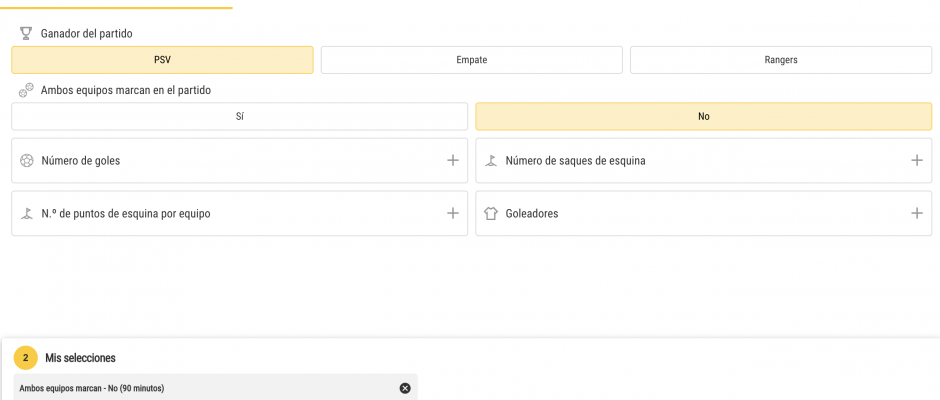This screenshot has width=940, height=400.
Task: Click the corner flag icon in puntos de esquina por equipo
Action: click(26, 213)
